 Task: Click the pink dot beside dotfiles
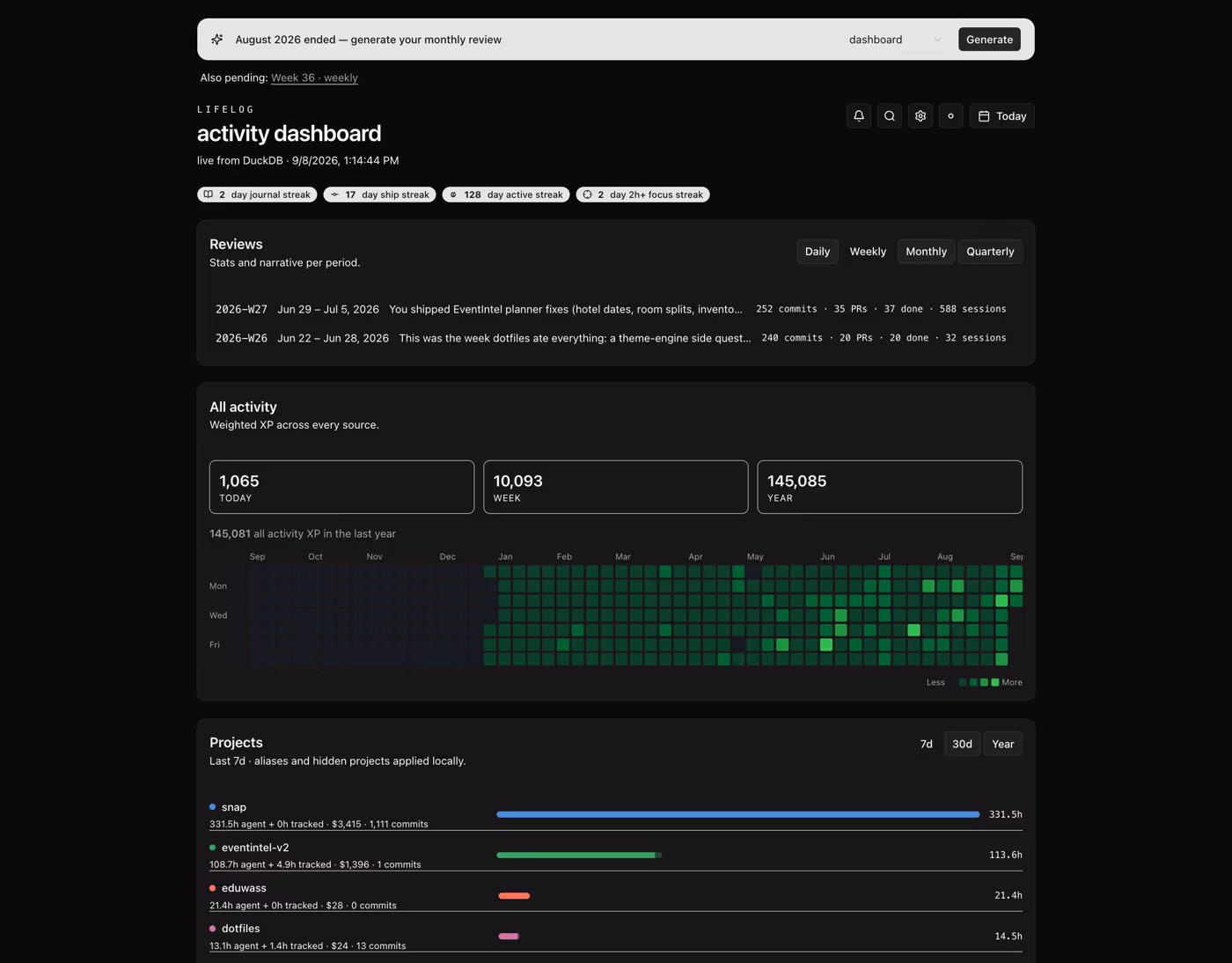point(213,928)
